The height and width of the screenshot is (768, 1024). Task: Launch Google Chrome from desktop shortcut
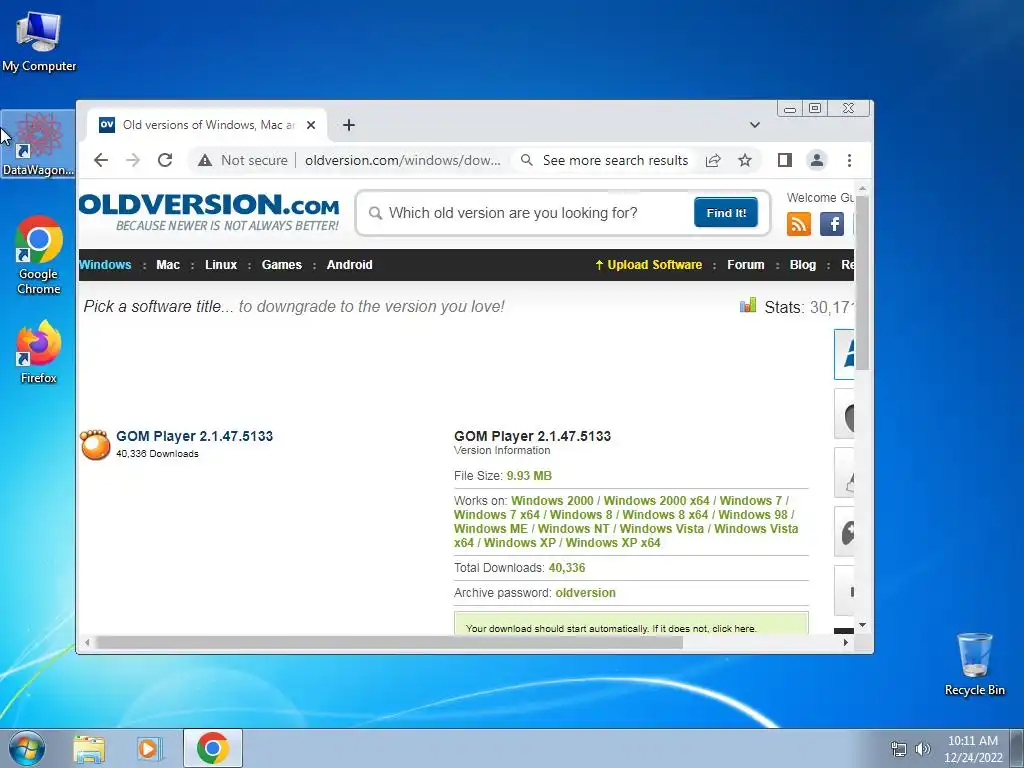point(39,255)
